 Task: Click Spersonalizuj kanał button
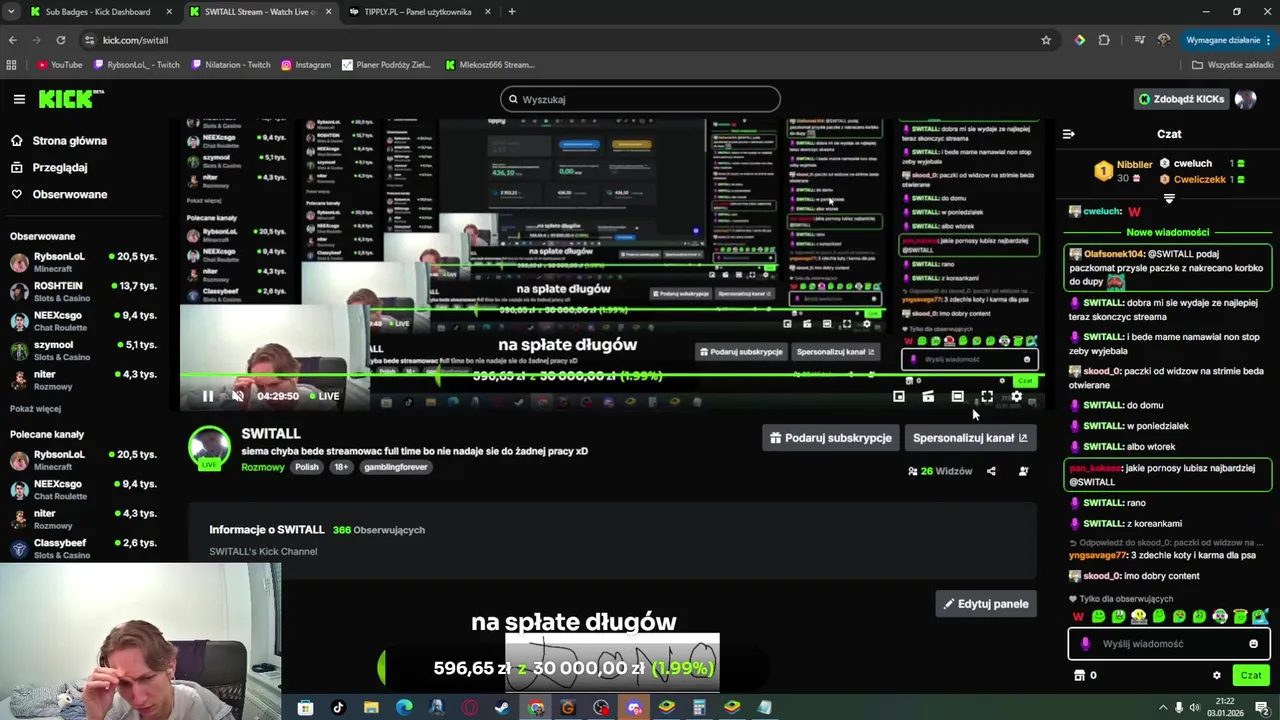tap(970, 438)
